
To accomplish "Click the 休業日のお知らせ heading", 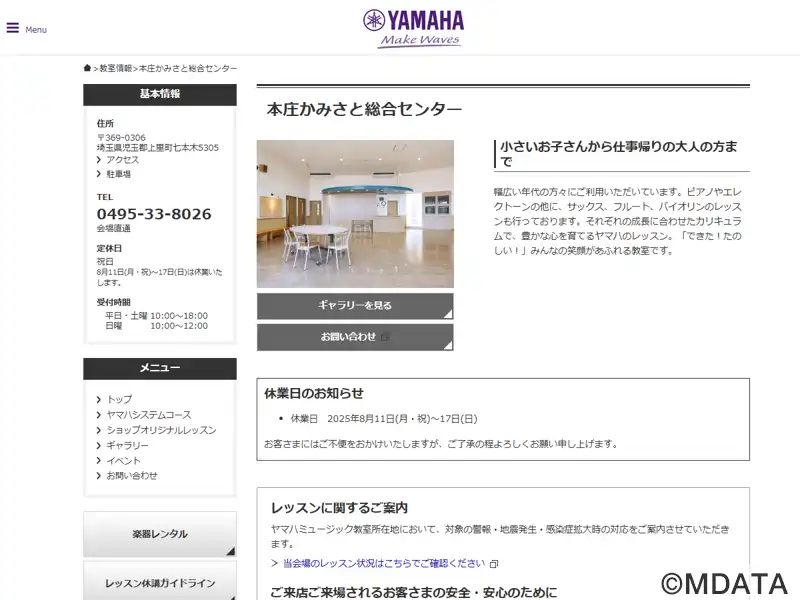I will click(x=314, y=393).
